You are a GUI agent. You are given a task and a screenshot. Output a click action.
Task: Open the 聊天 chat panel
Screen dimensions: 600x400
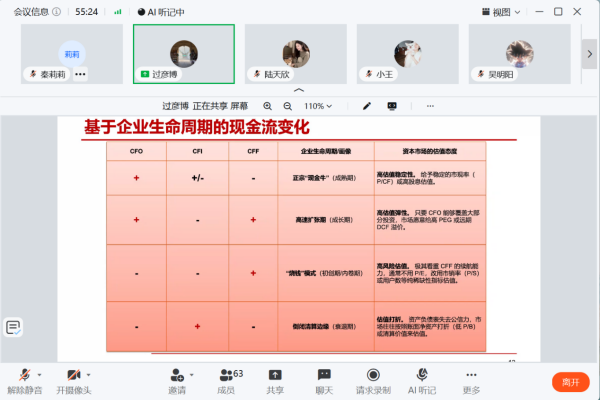click(324, 381)
